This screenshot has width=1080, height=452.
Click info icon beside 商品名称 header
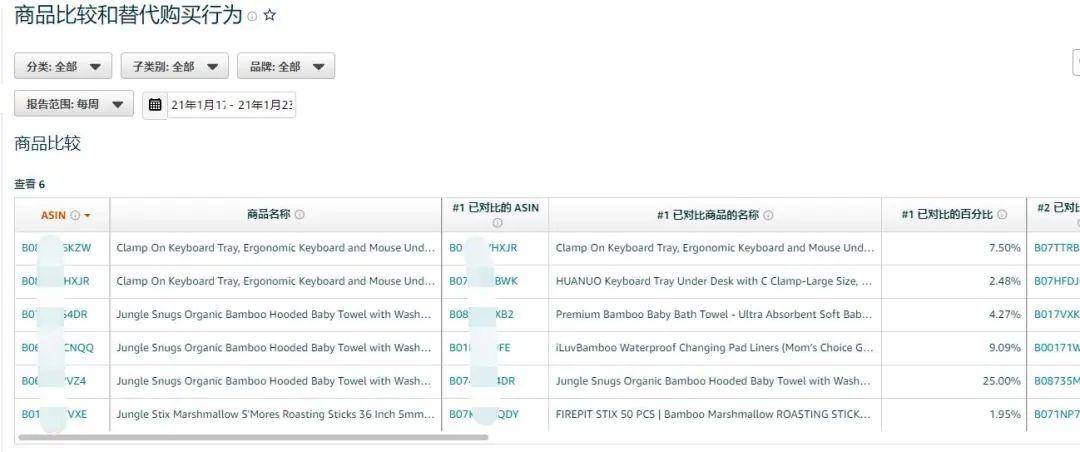point(300,214)
